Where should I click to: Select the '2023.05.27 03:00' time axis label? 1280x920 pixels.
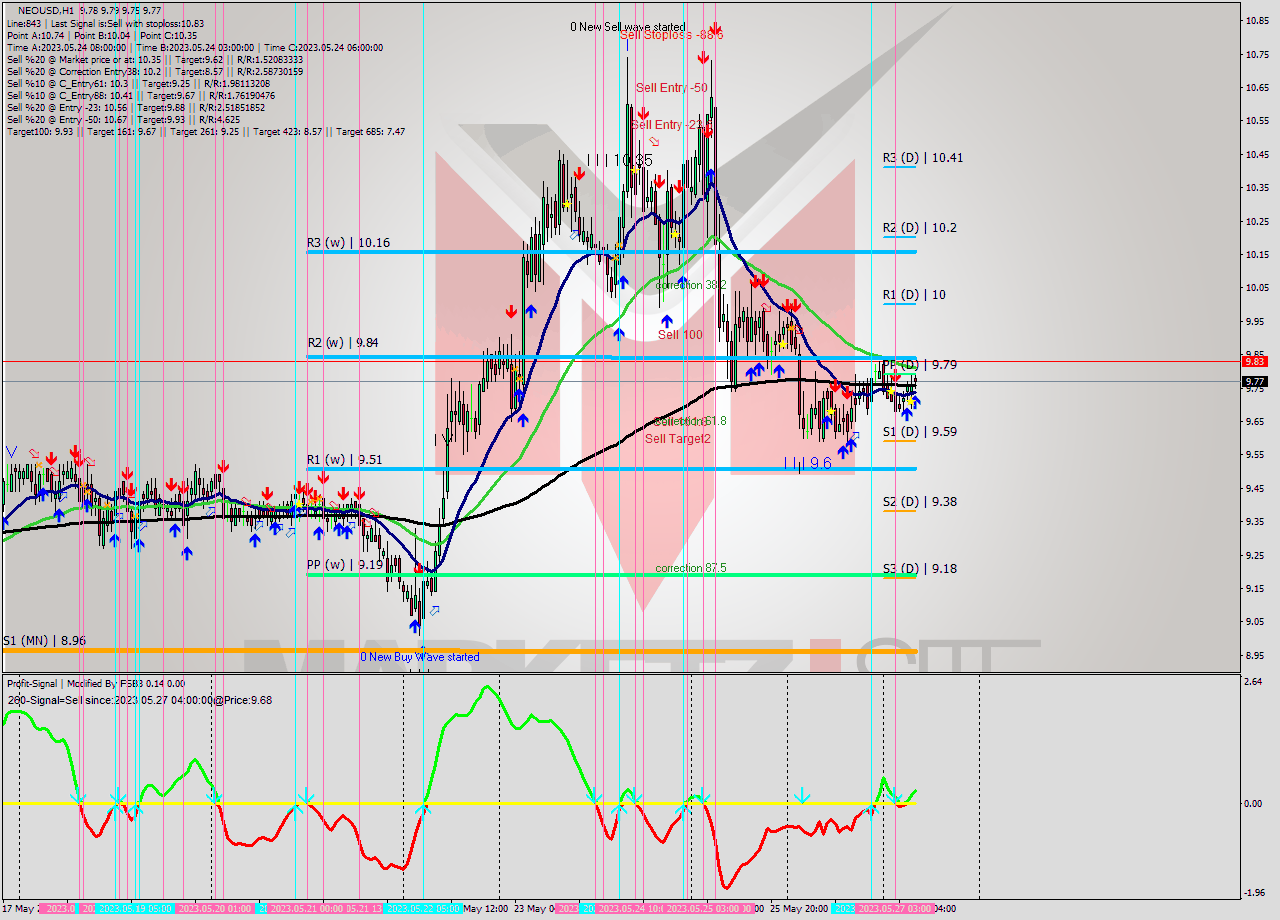coord(895,909)
